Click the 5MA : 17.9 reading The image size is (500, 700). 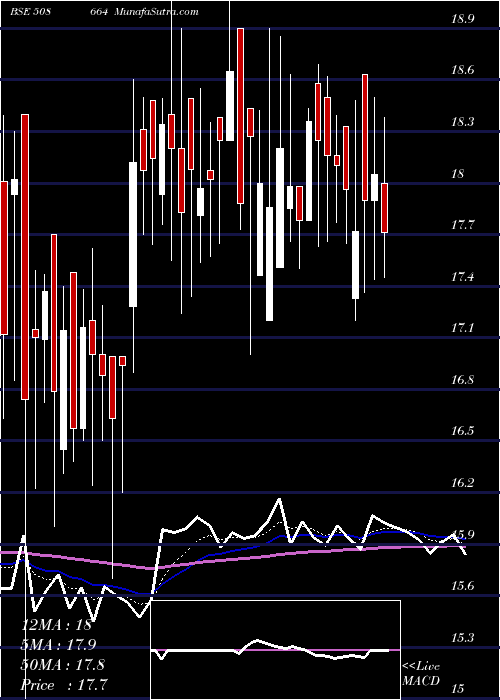(58, 645)
